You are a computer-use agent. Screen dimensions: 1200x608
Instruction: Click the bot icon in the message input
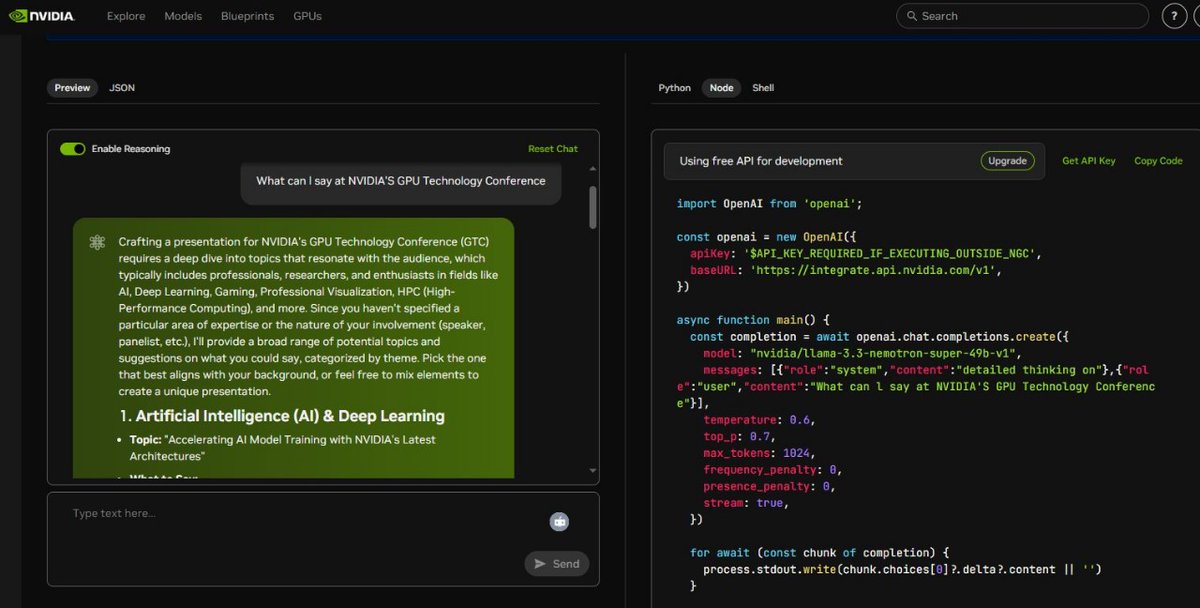[559, 521]
